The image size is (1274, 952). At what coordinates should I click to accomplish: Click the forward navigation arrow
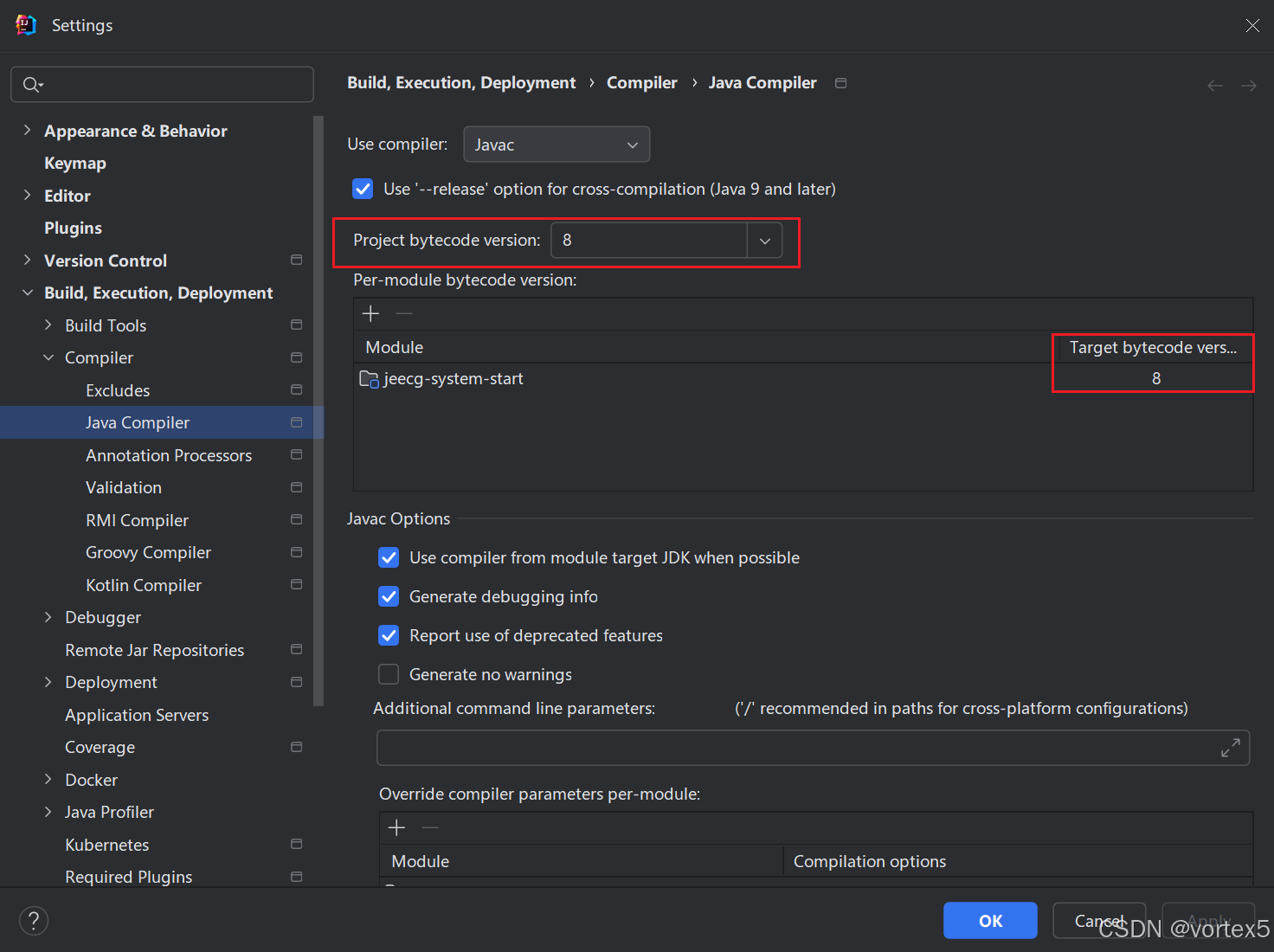[1248, 85]
